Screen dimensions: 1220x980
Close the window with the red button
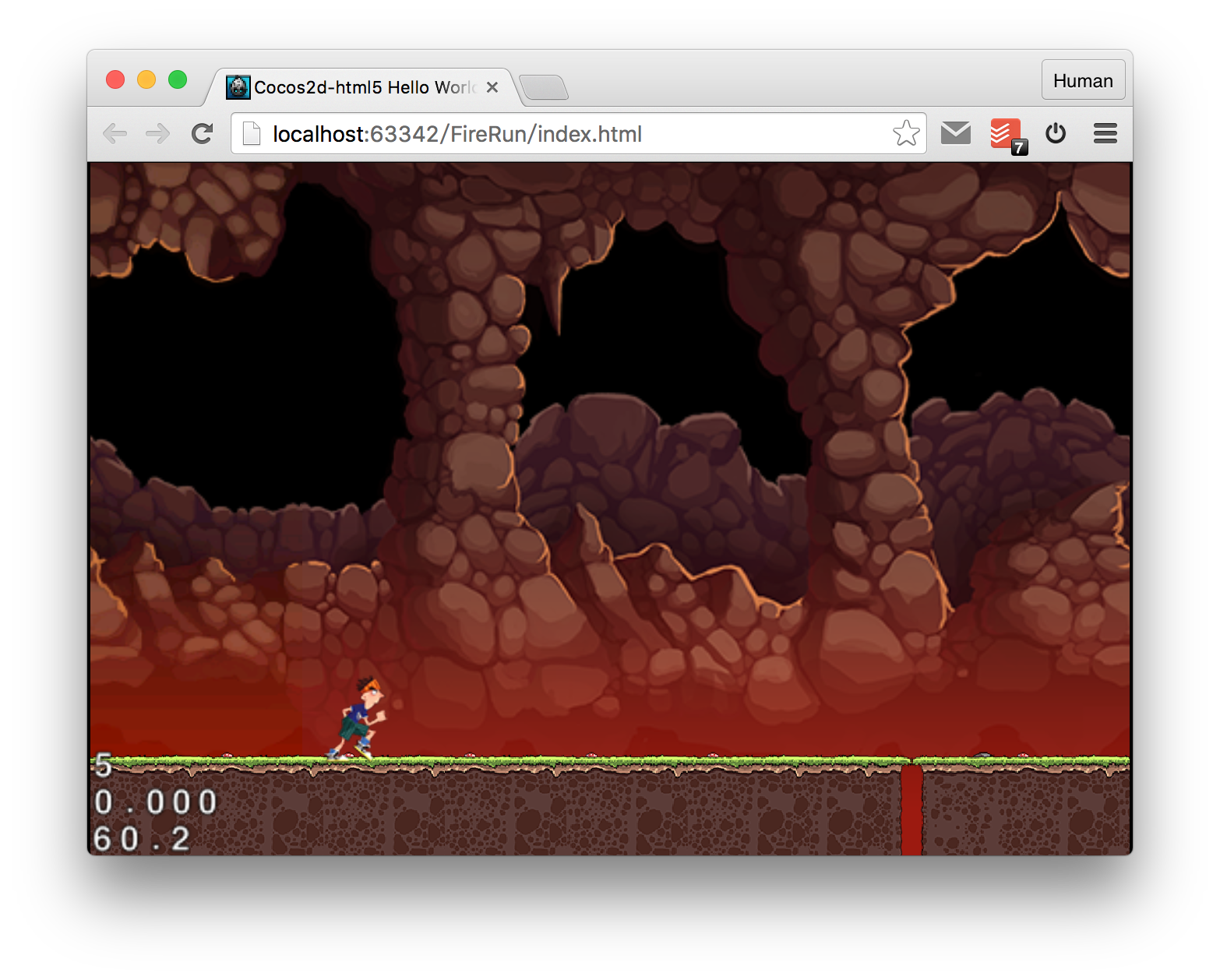(x=115, y=79)
